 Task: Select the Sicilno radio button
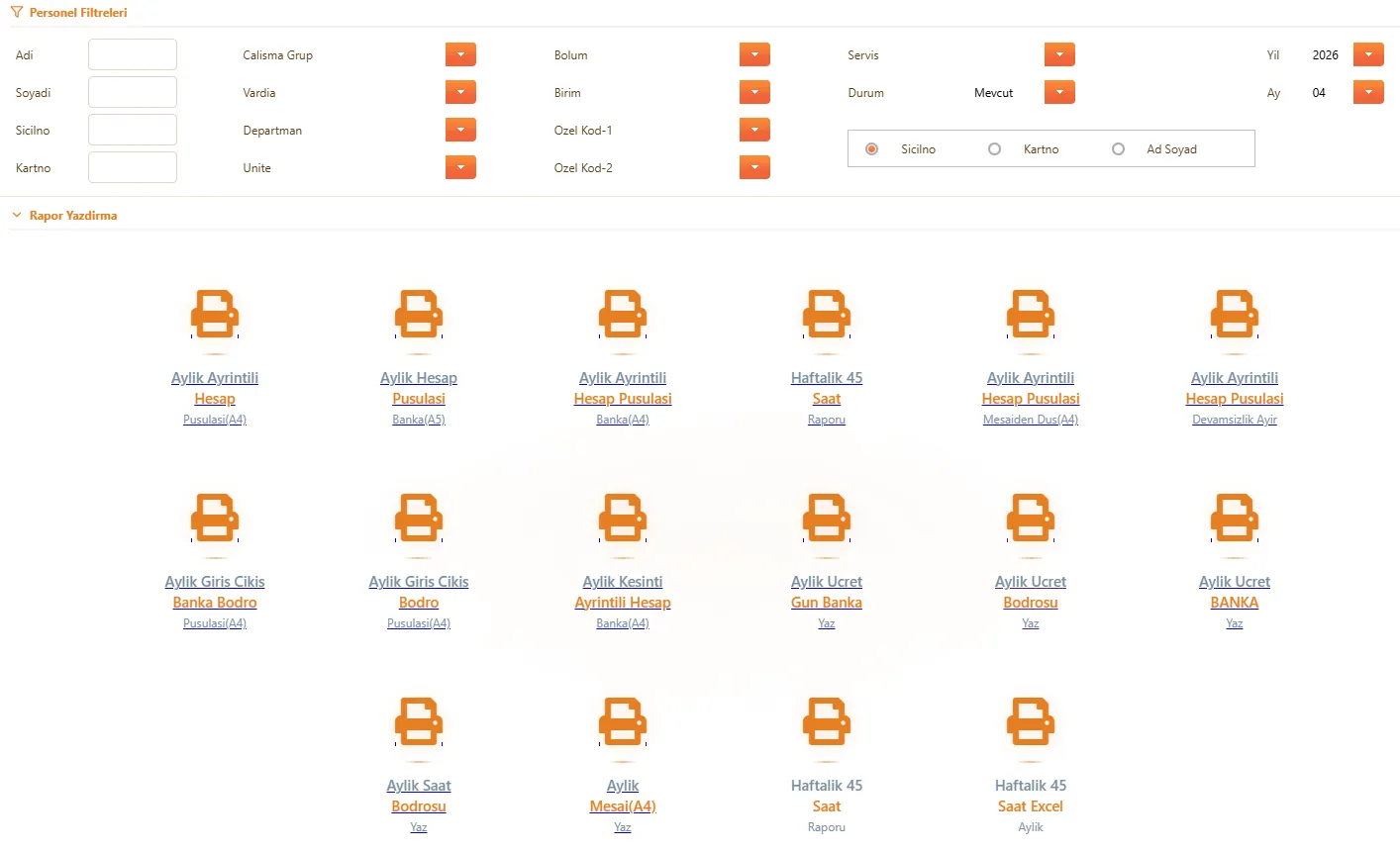(872, 149)
